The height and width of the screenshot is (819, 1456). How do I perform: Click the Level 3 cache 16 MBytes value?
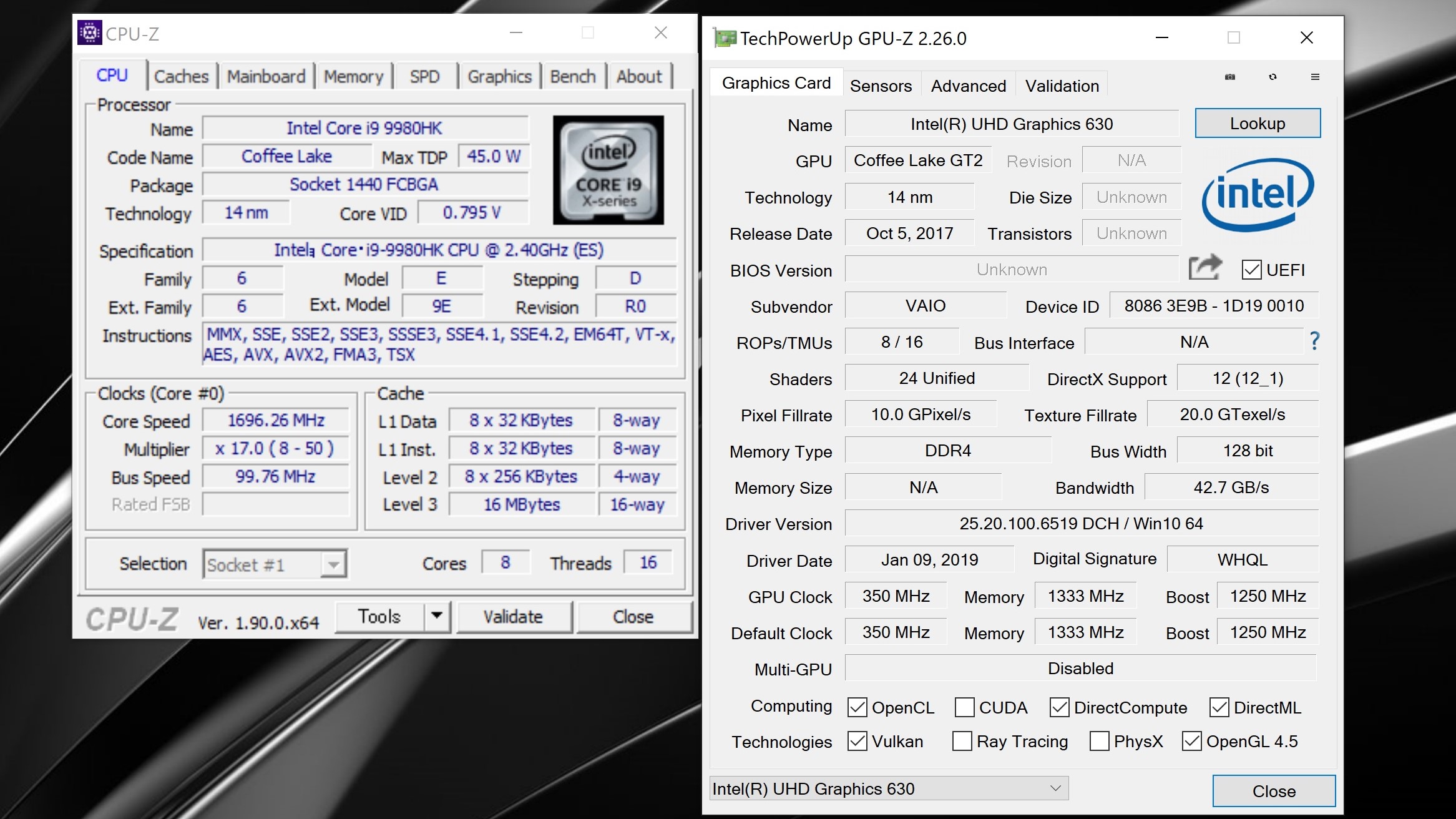click(x=522, y=504)
